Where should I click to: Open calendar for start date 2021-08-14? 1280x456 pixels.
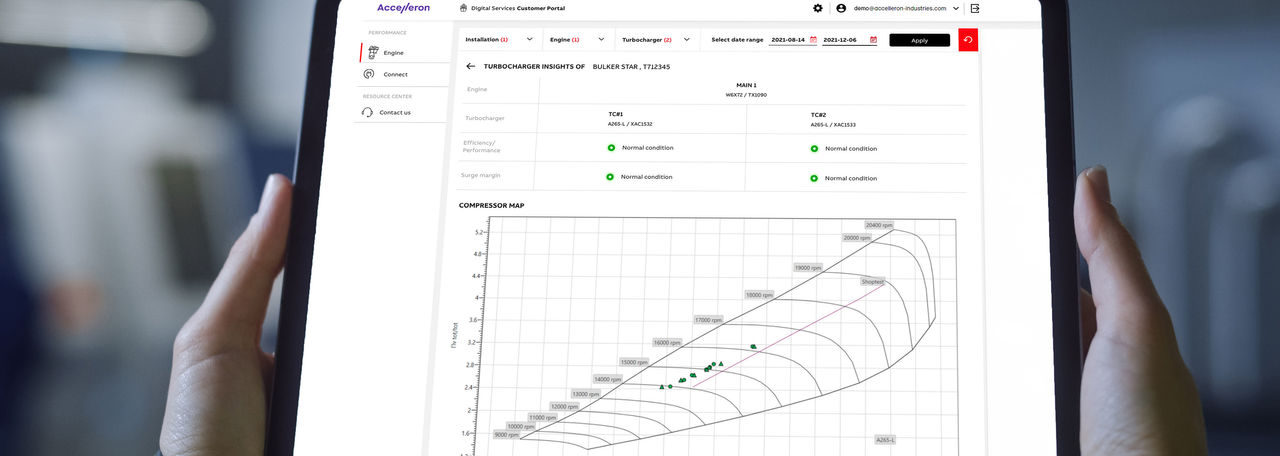pos(813,40)
